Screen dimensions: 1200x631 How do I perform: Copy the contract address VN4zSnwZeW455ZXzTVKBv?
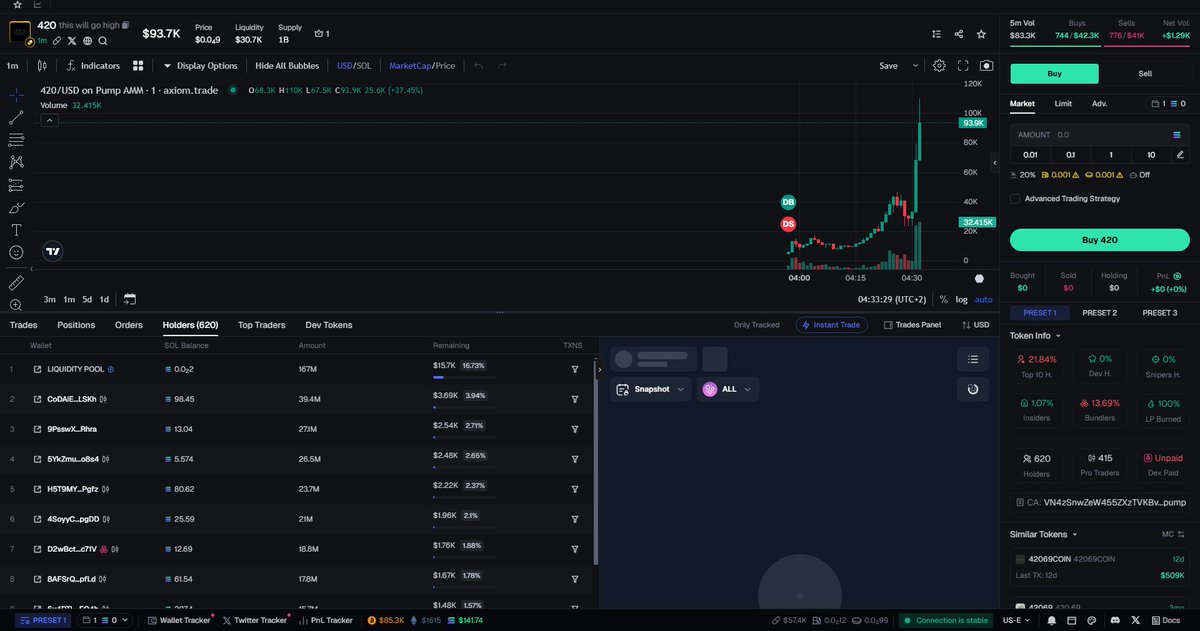[x=1099, y=503]
